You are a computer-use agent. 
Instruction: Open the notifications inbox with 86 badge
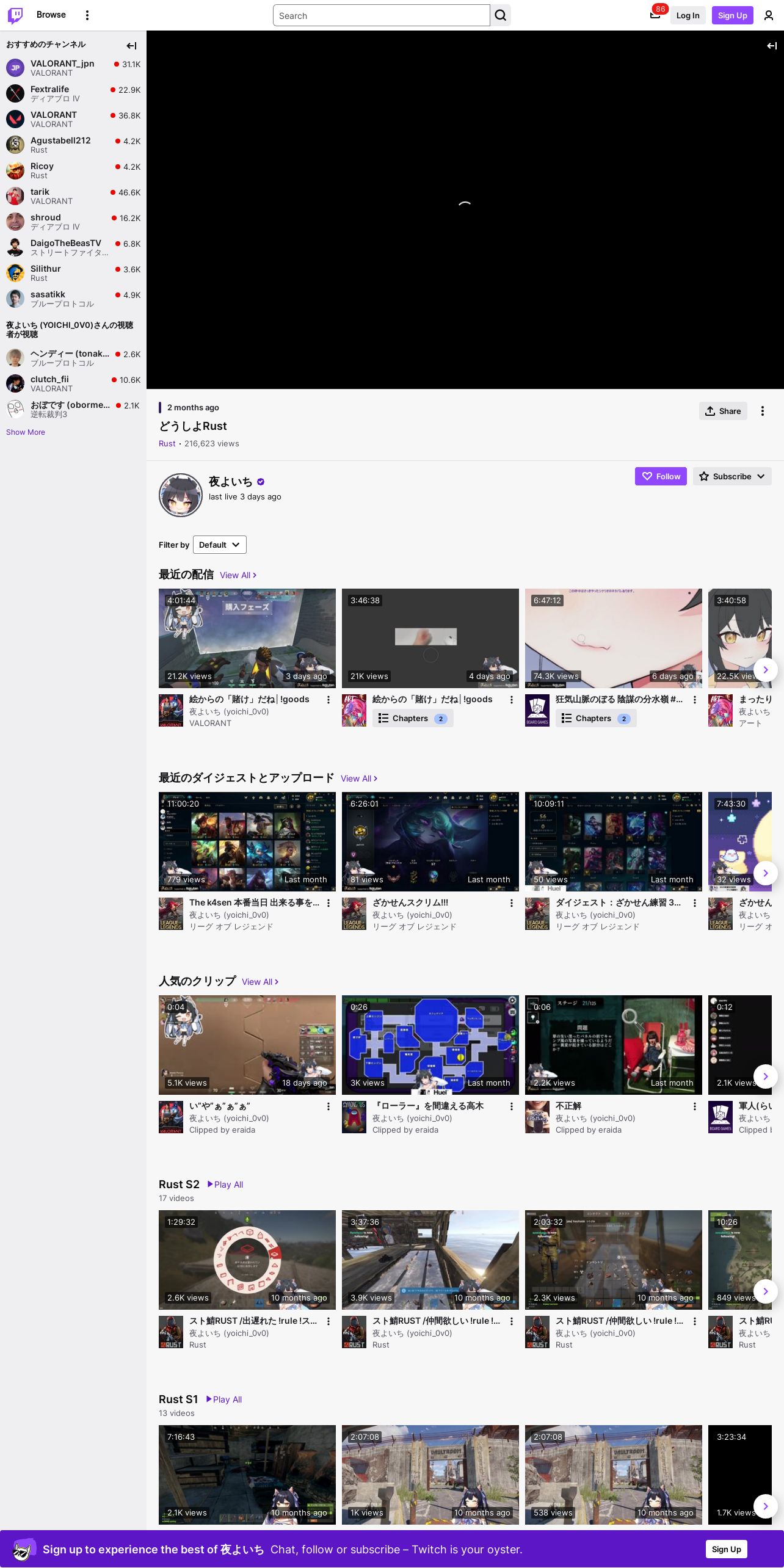(655, 15)
